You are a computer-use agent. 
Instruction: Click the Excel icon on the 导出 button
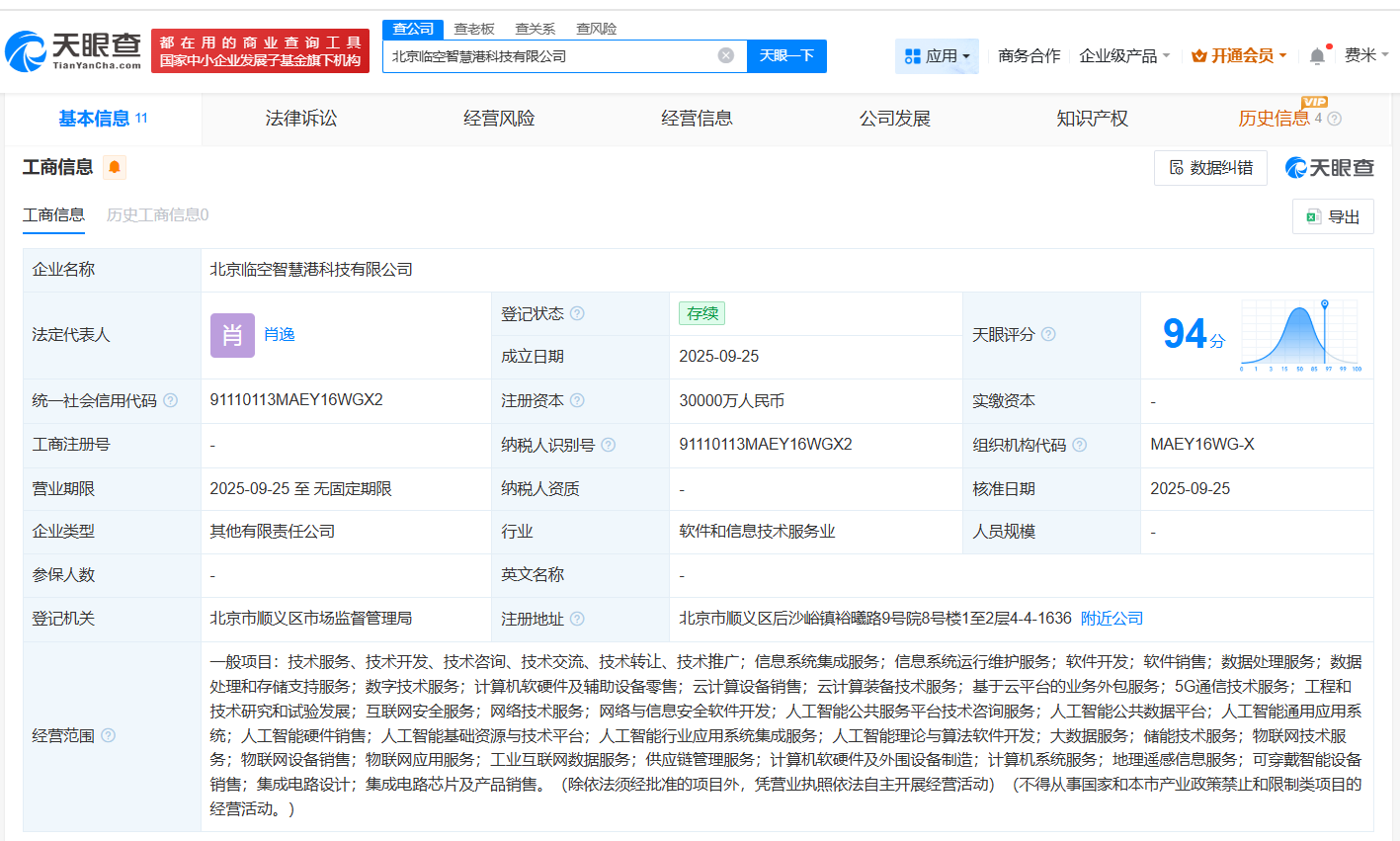coord(1314,216)
